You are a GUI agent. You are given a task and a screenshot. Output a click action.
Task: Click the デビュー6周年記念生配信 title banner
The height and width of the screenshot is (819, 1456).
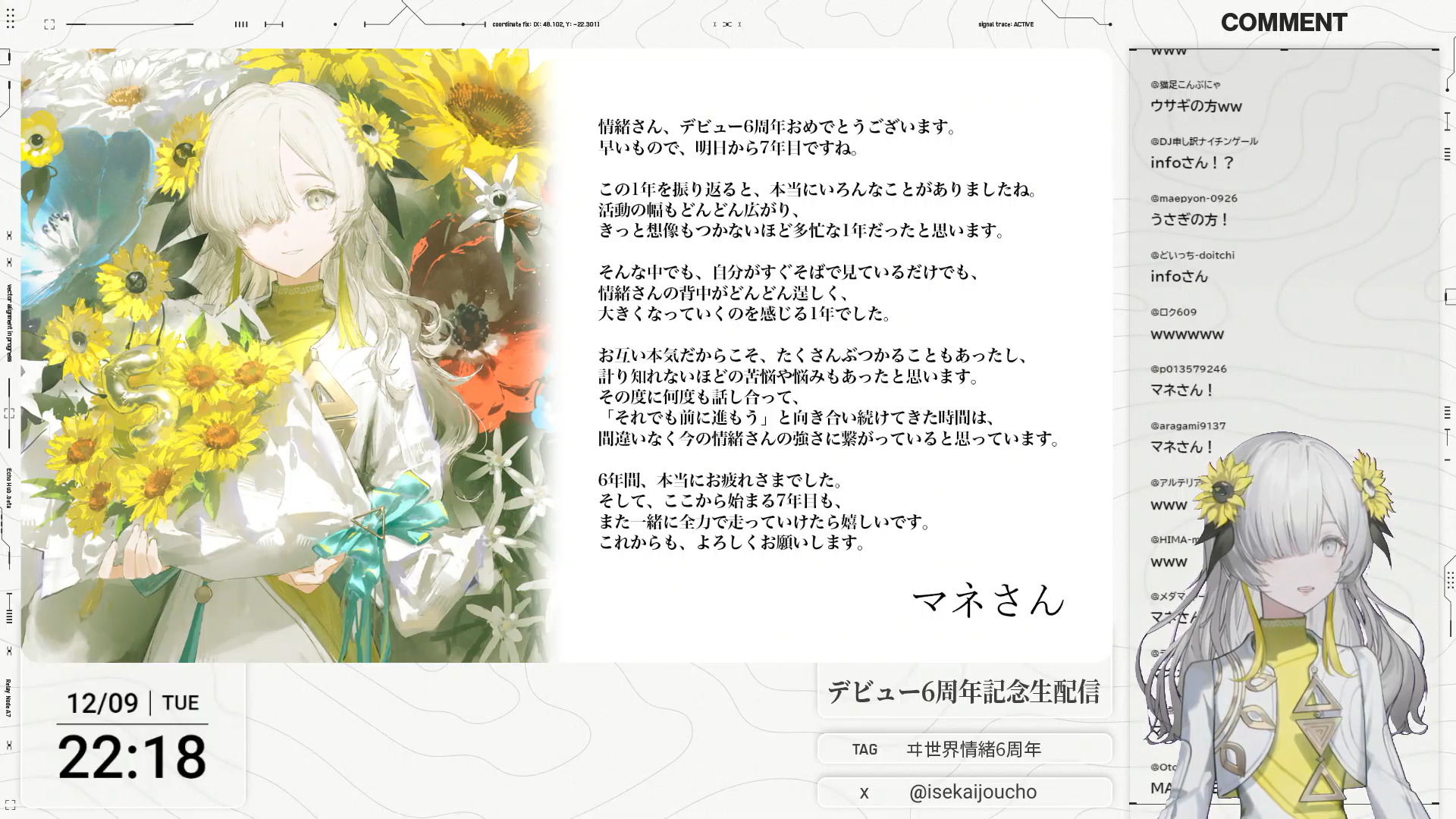[x=963, y=692]
